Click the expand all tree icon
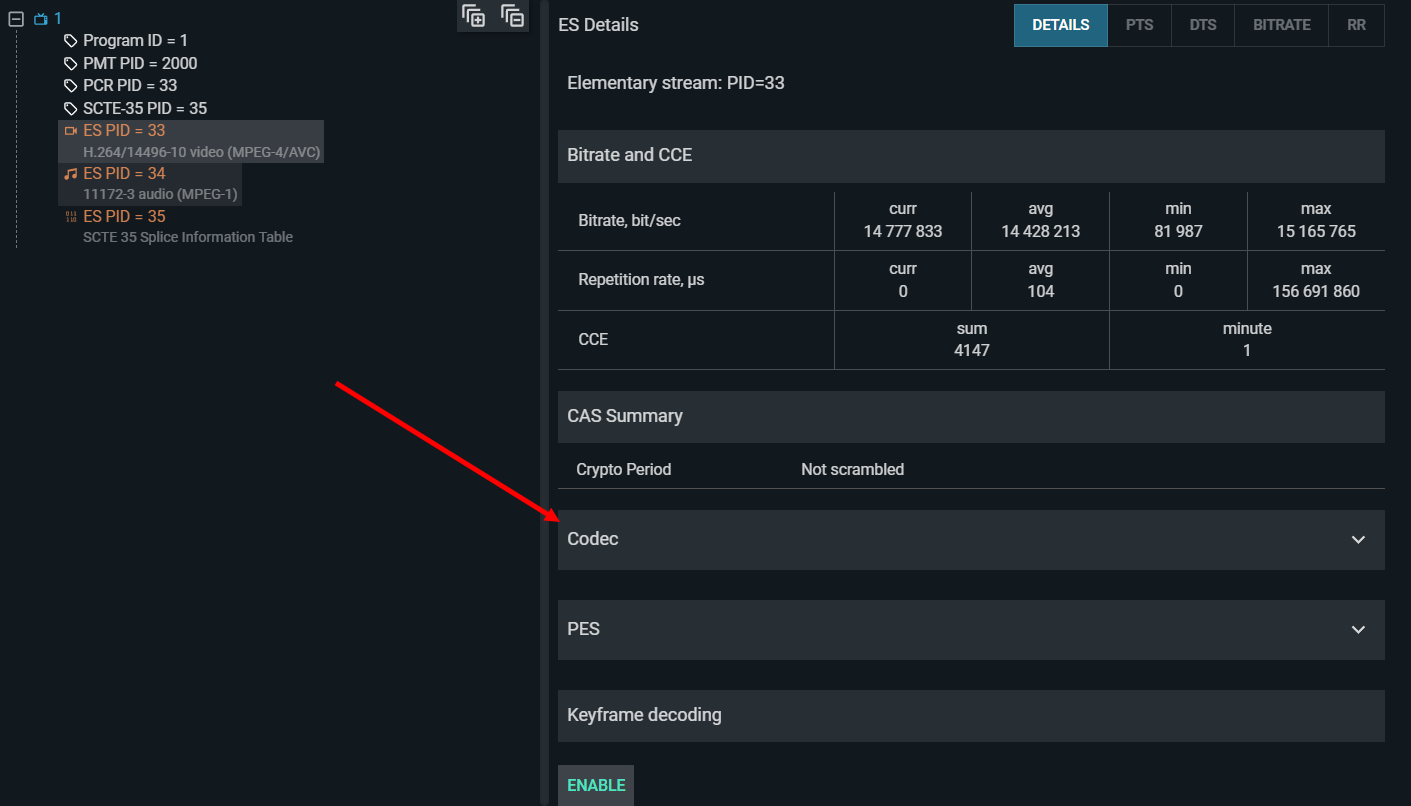 474,16
